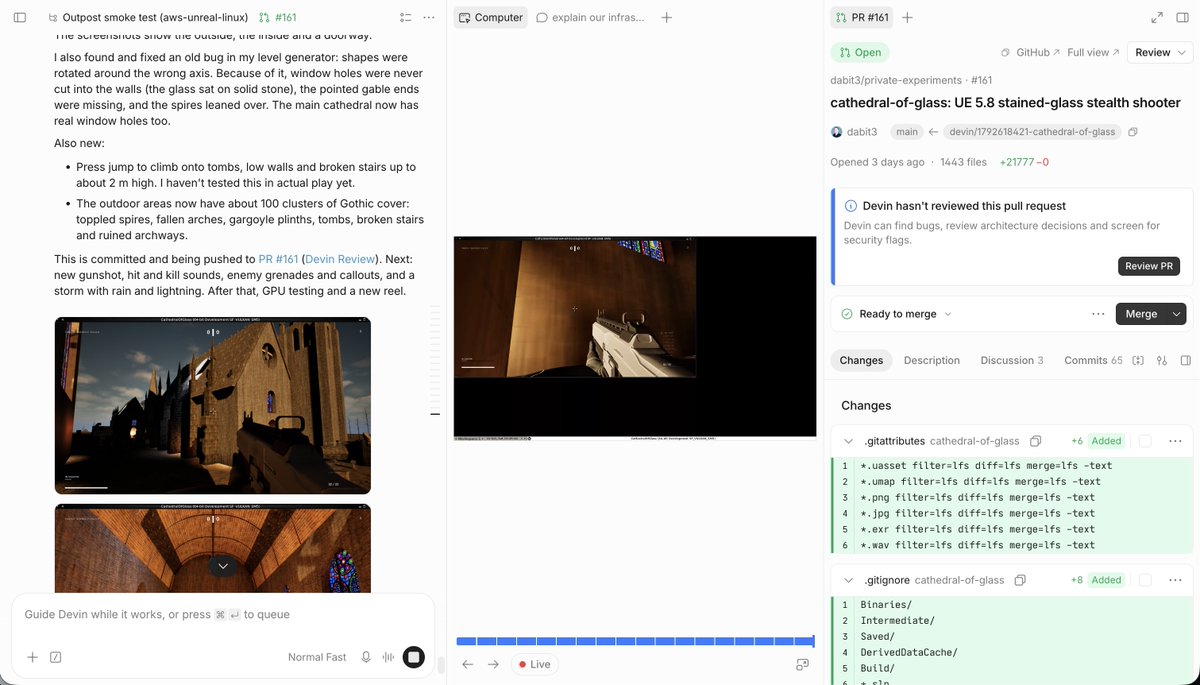The image size is (1200, 685).
Task: Click the blue Computer timeline progress bar
Action: click(635, 641)
